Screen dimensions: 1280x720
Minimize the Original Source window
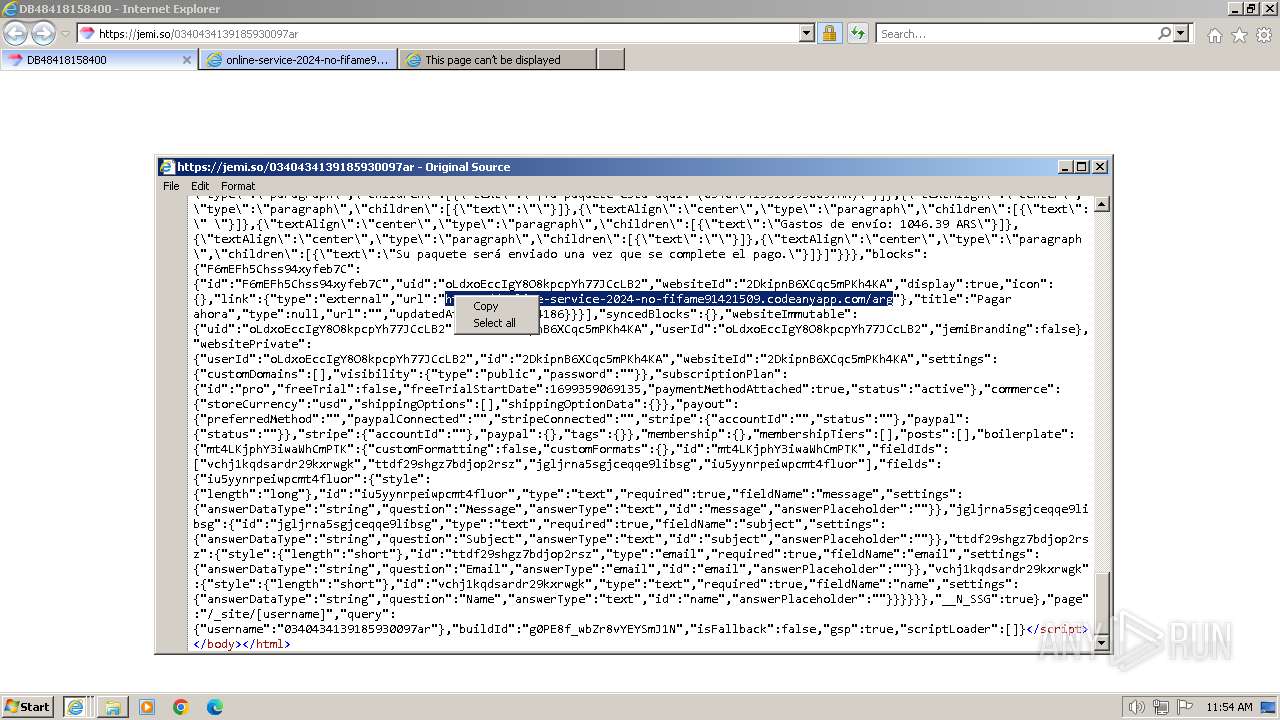pos(1067,167)
